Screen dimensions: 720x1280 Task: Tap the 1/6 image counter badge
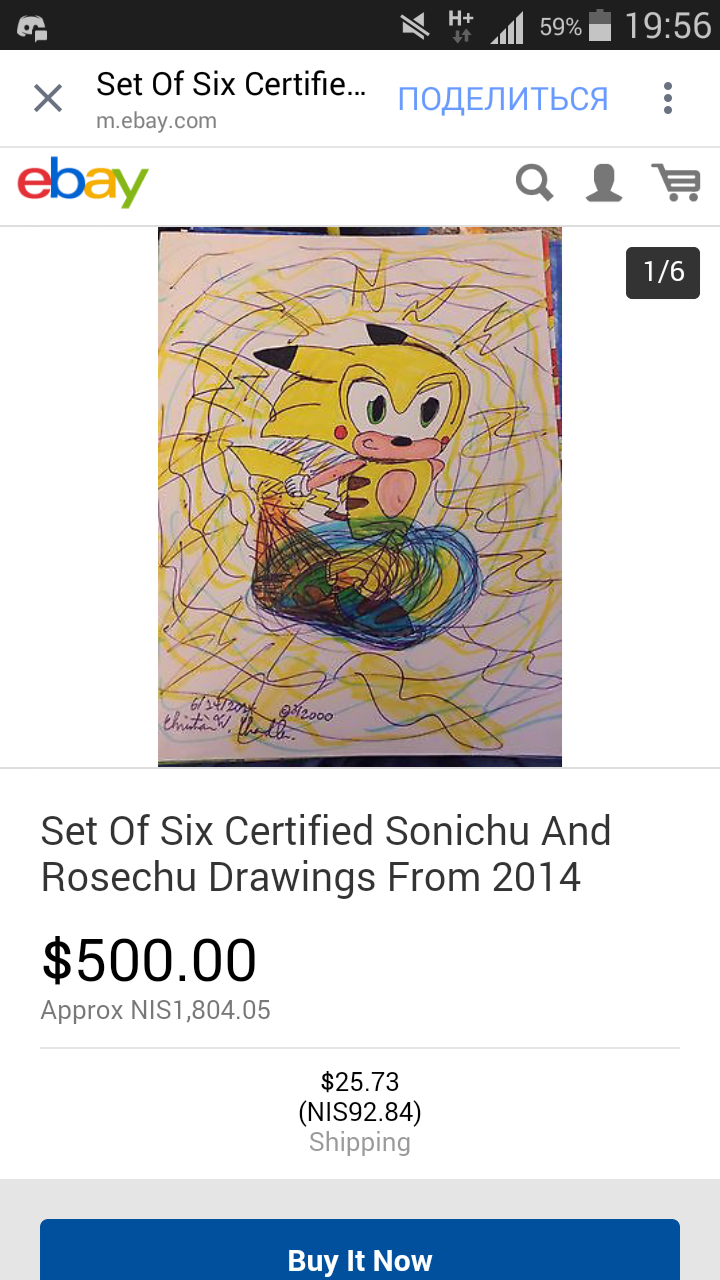point(663,272)
